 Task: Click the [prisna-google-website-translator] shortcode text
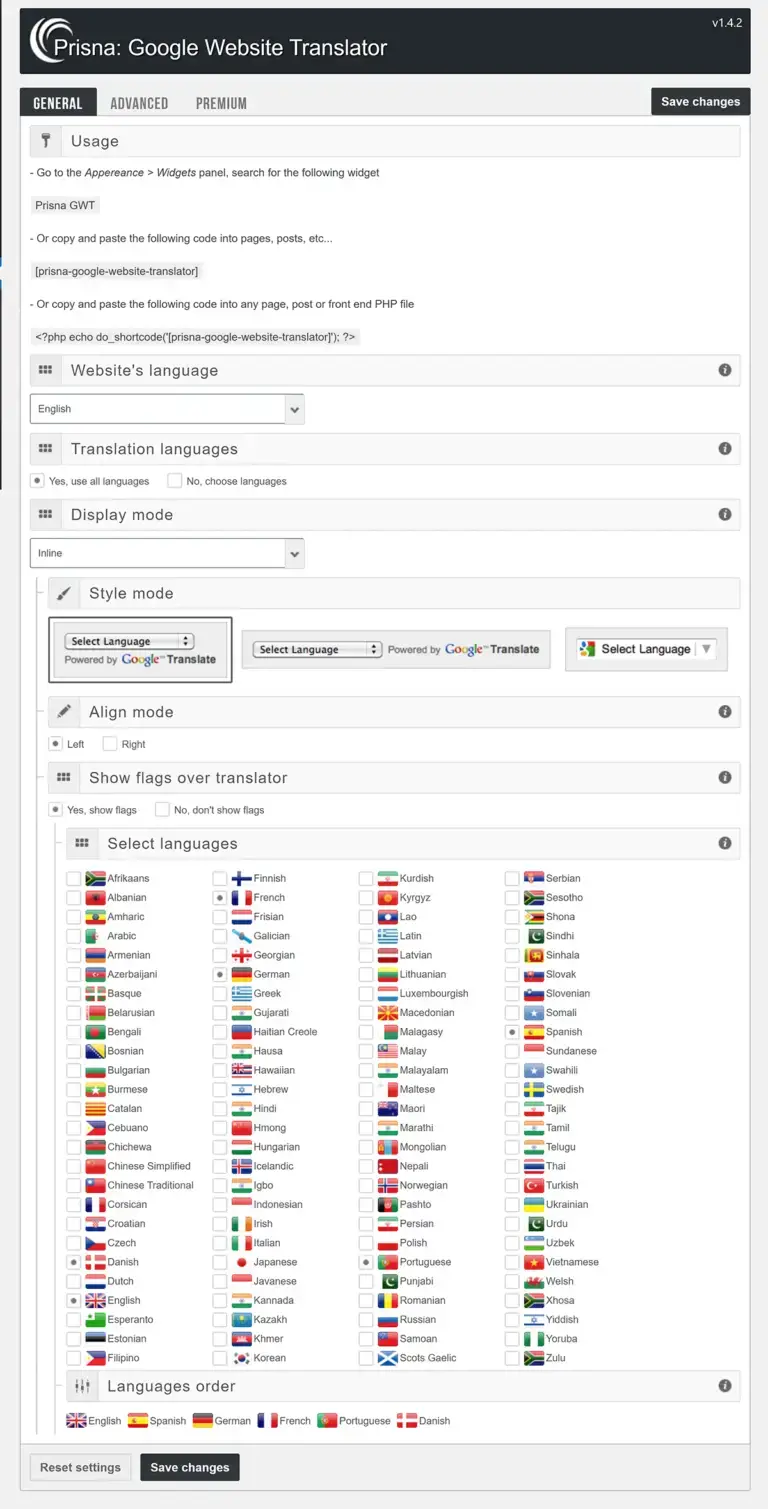coord(116,271)
